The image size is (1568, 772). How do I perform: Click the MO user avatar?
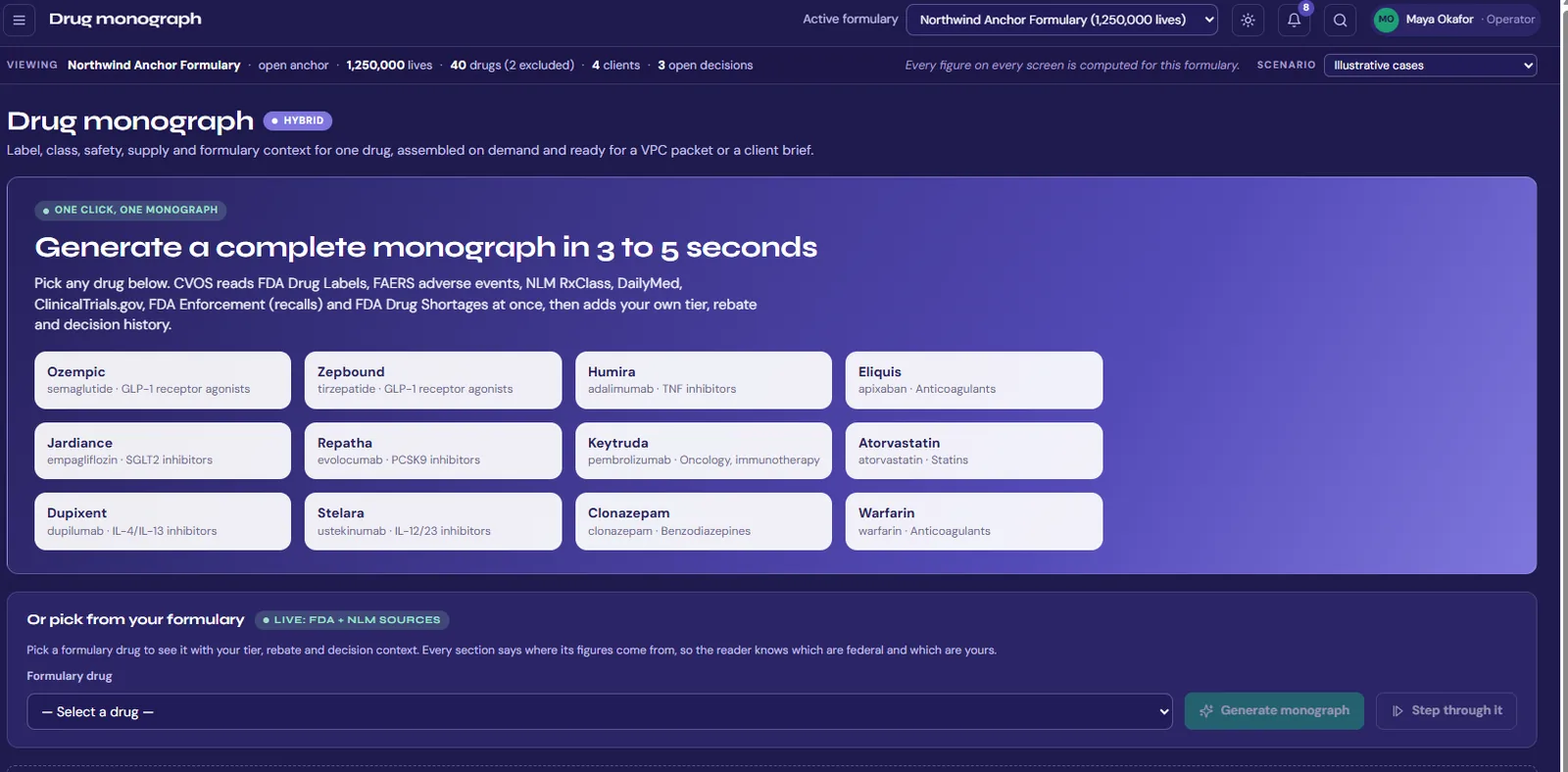(x=1386, y=20)
